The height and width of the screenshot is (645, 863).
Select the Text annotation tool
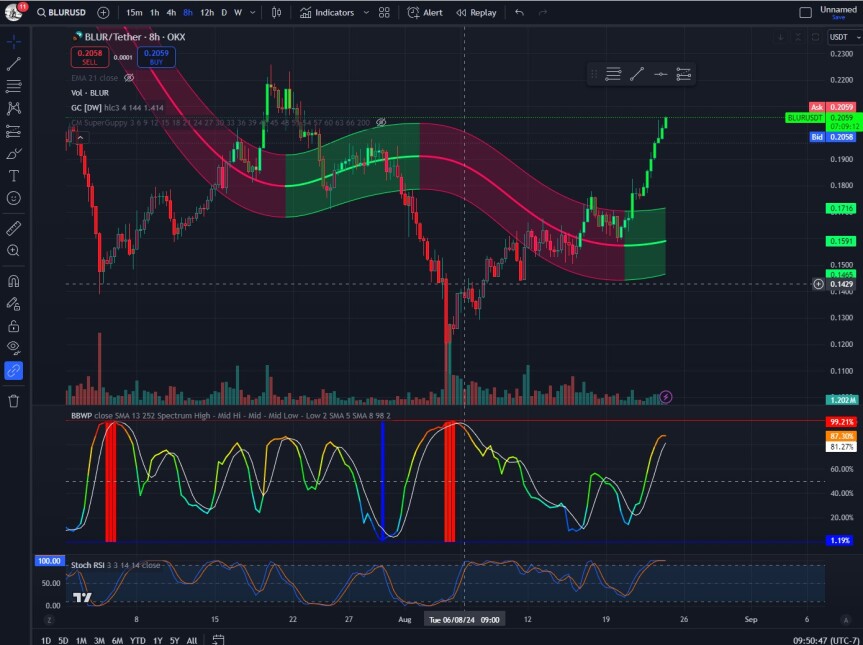pos(14,176)
